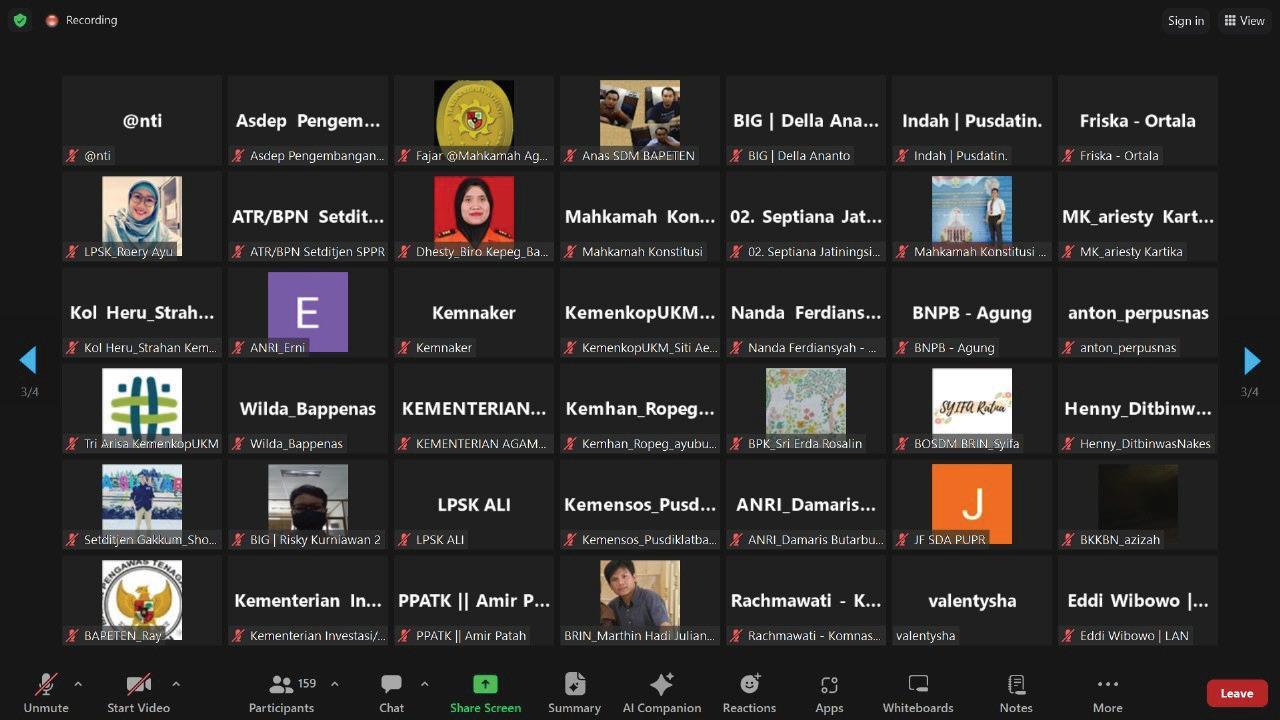The width and height of the screenshot is (1280, 720).
Task: Click muted mic icon beside anton_perpusnas
Action: click(x=1068, y=347)
